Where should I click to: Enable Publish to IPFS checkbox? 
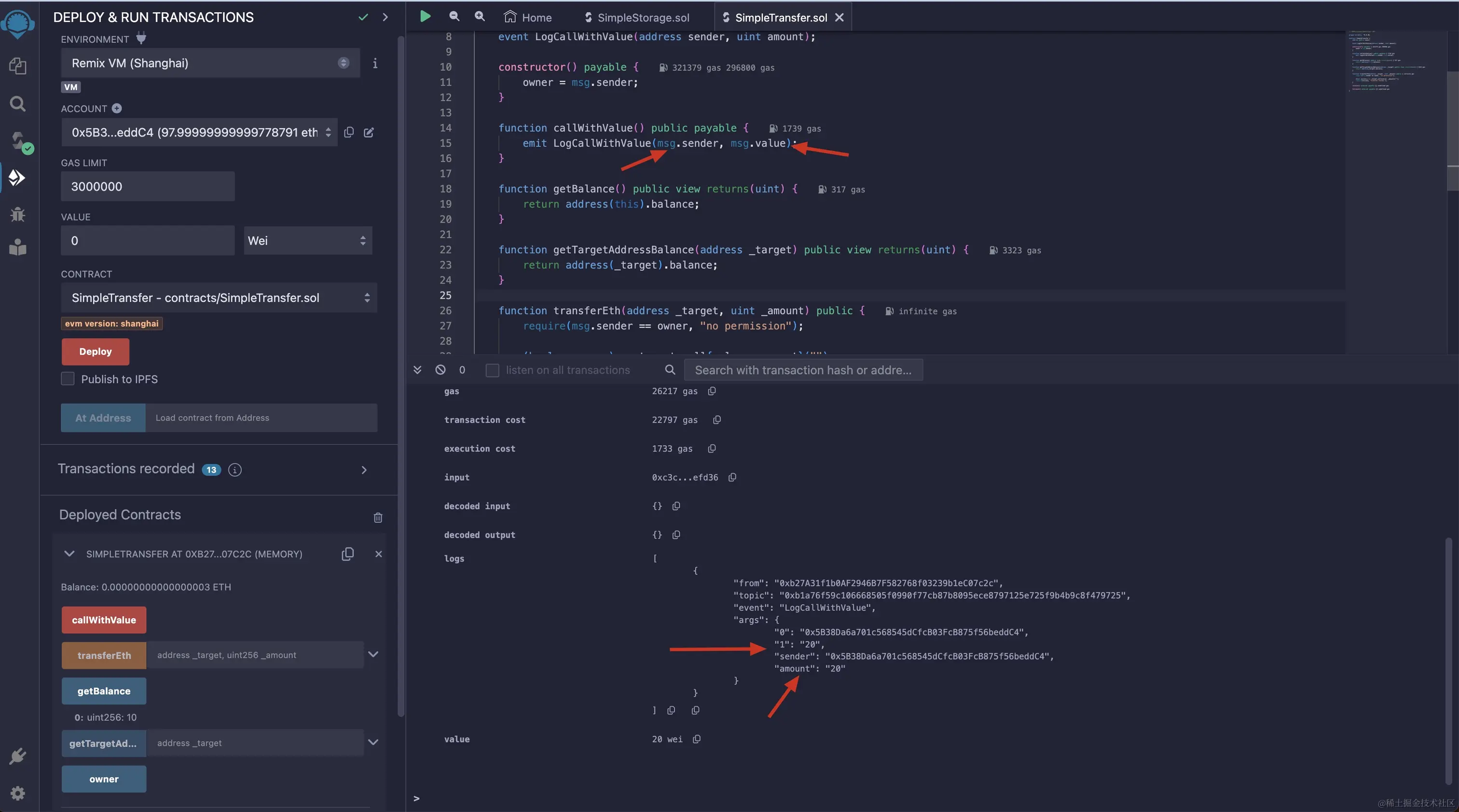[68, 379]
